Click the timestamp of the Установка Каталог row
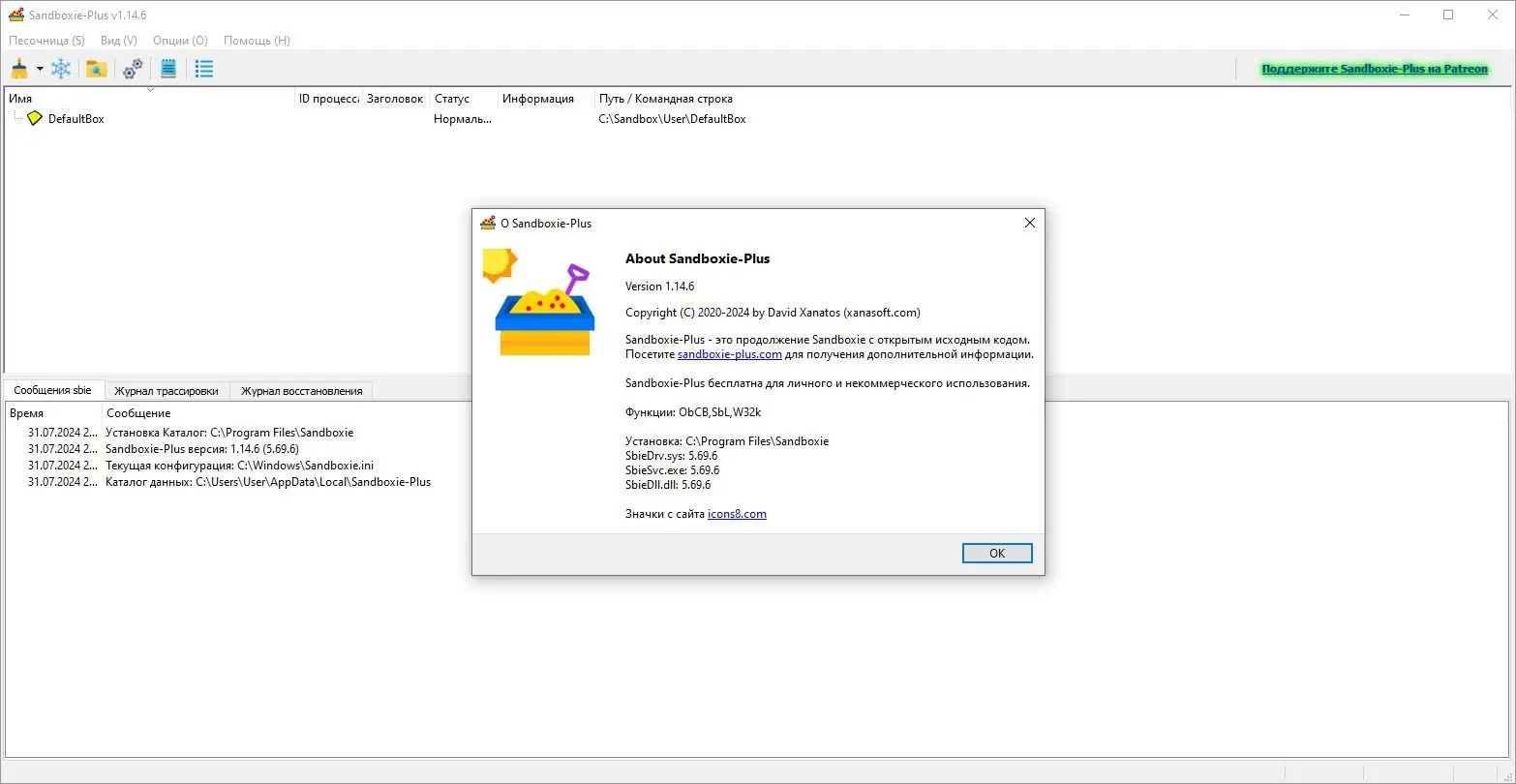Screen dimensions: 1516x784 [63, 433]
